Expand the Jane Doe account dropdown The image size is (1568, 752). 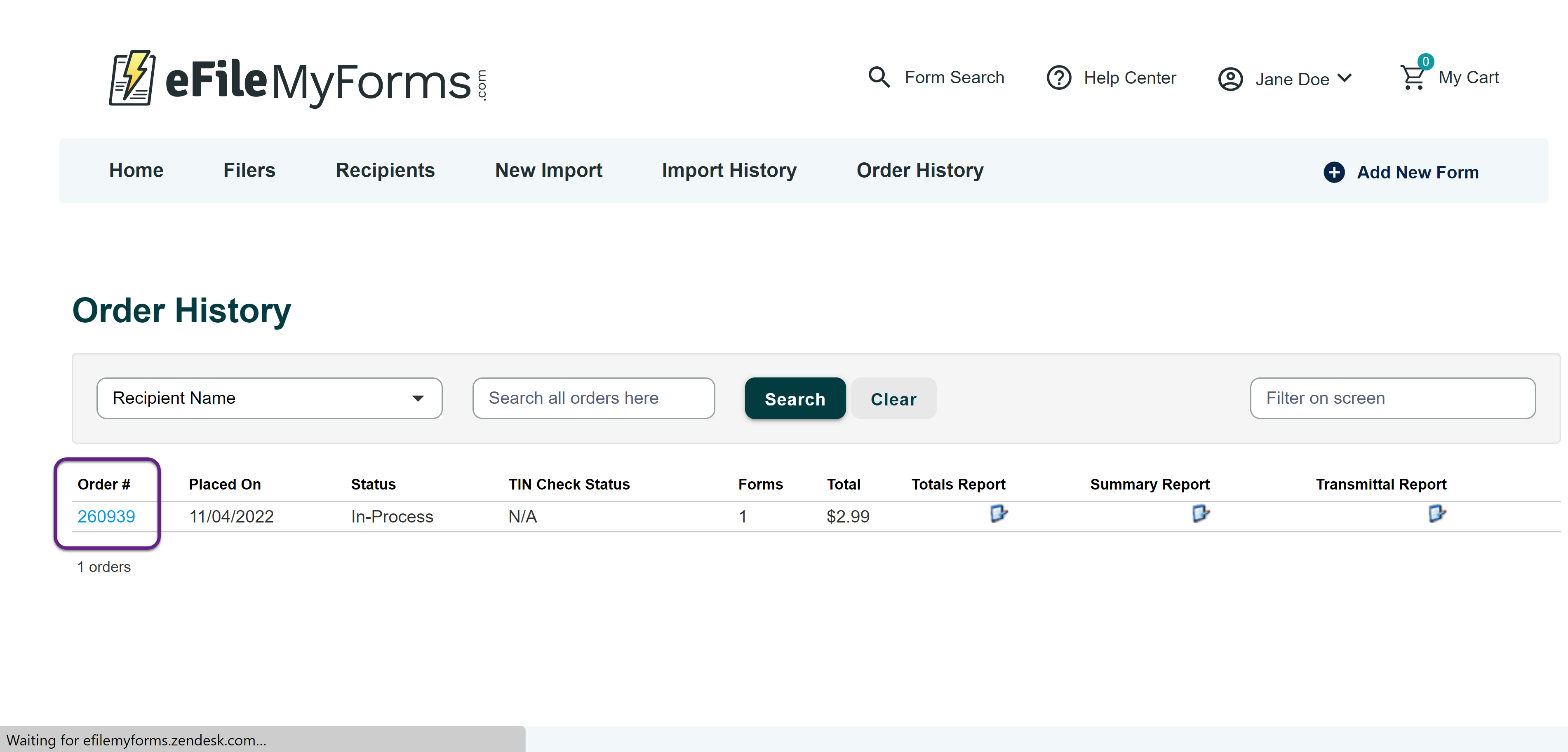pos(1345,78)
